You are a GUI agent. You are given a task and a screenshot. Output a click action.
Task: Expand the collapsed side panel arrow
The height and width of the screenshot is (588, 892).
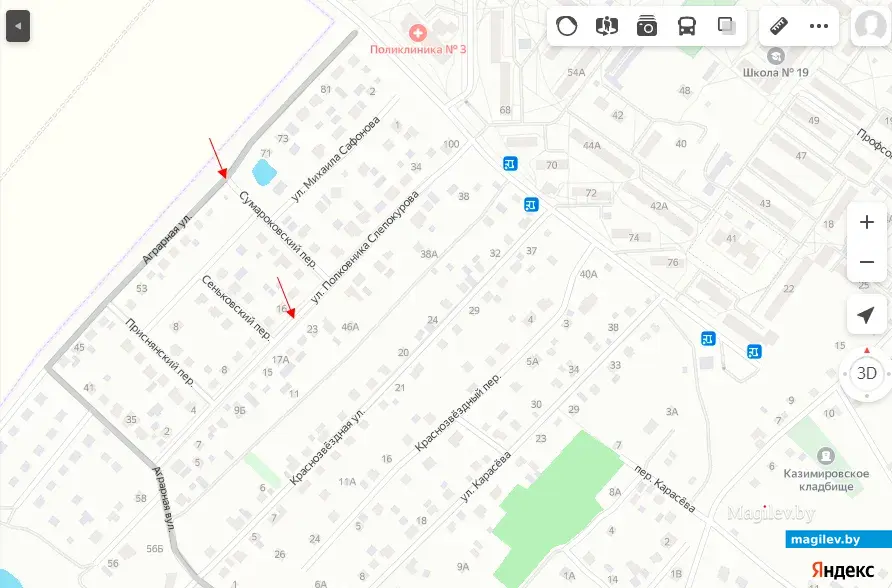(18, 26)
